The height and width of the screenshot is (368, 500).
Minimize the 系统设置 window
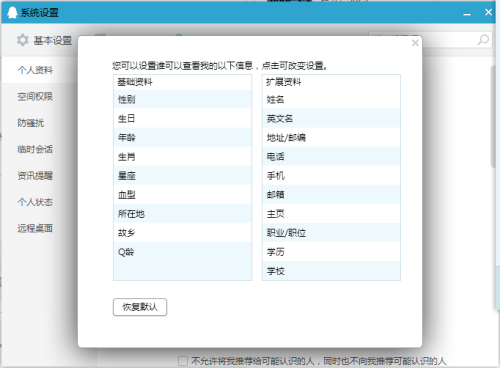point(467,14)
